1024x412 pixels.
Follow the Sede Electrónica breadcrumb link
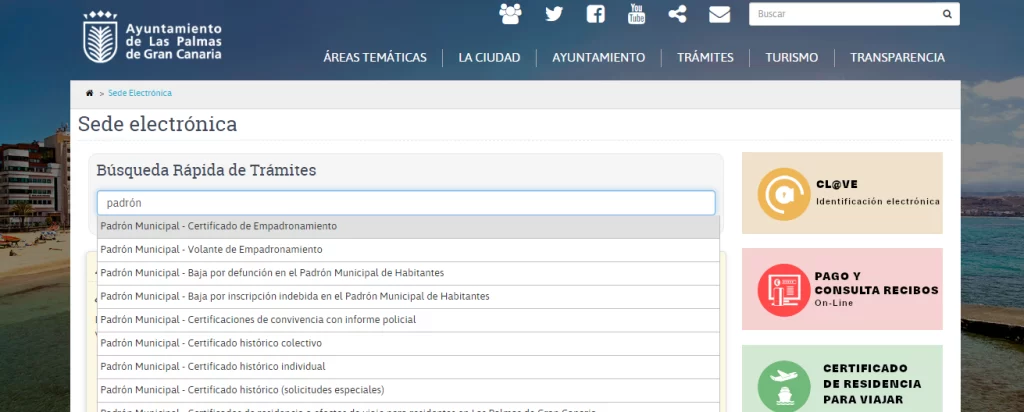pos(140,93)
